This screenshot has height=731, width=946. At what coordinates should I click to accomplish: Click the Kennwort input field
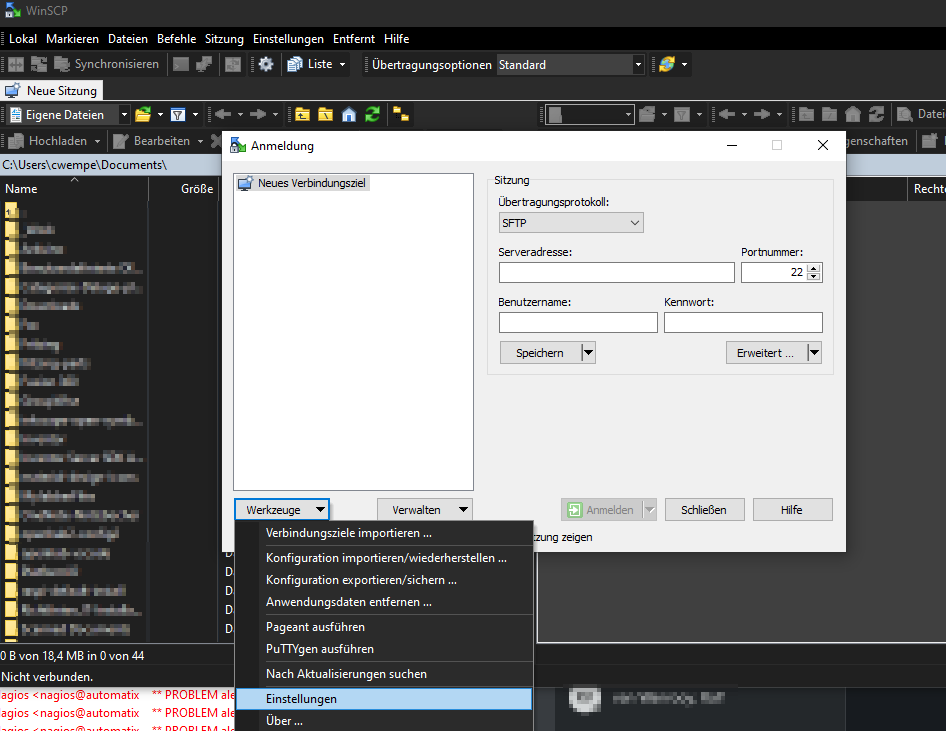click(743, 323)
